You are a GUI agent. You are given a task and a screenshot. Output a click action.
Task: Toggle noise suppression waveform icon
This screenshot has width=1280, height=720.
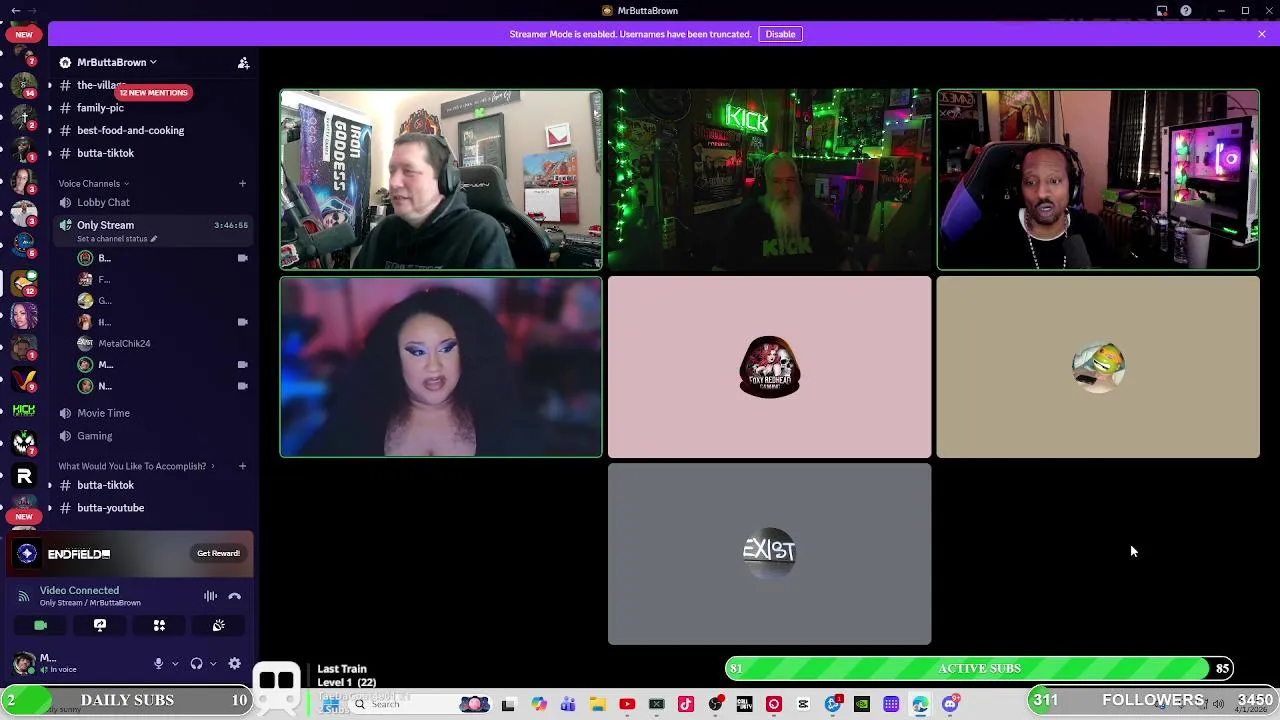(x=210, y=596)
